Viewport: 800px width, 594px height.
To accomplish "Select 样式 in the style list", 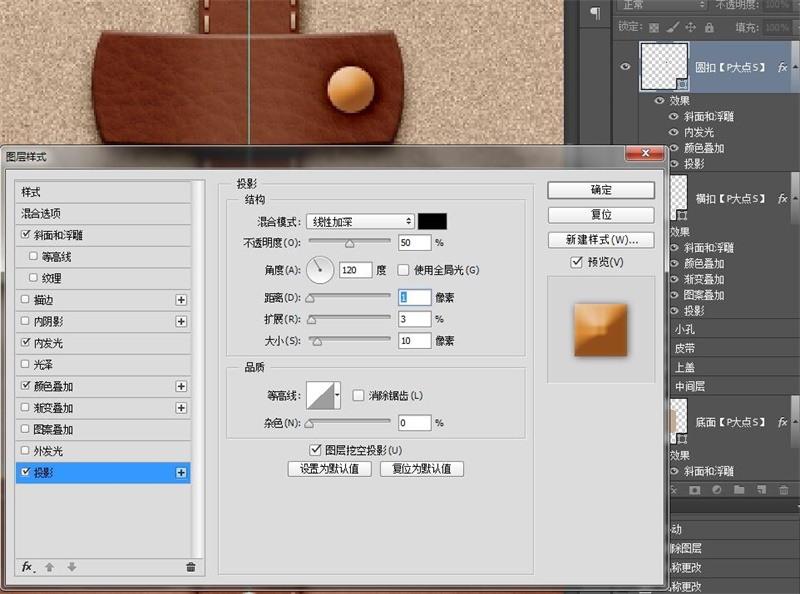I will coord(104,192).
